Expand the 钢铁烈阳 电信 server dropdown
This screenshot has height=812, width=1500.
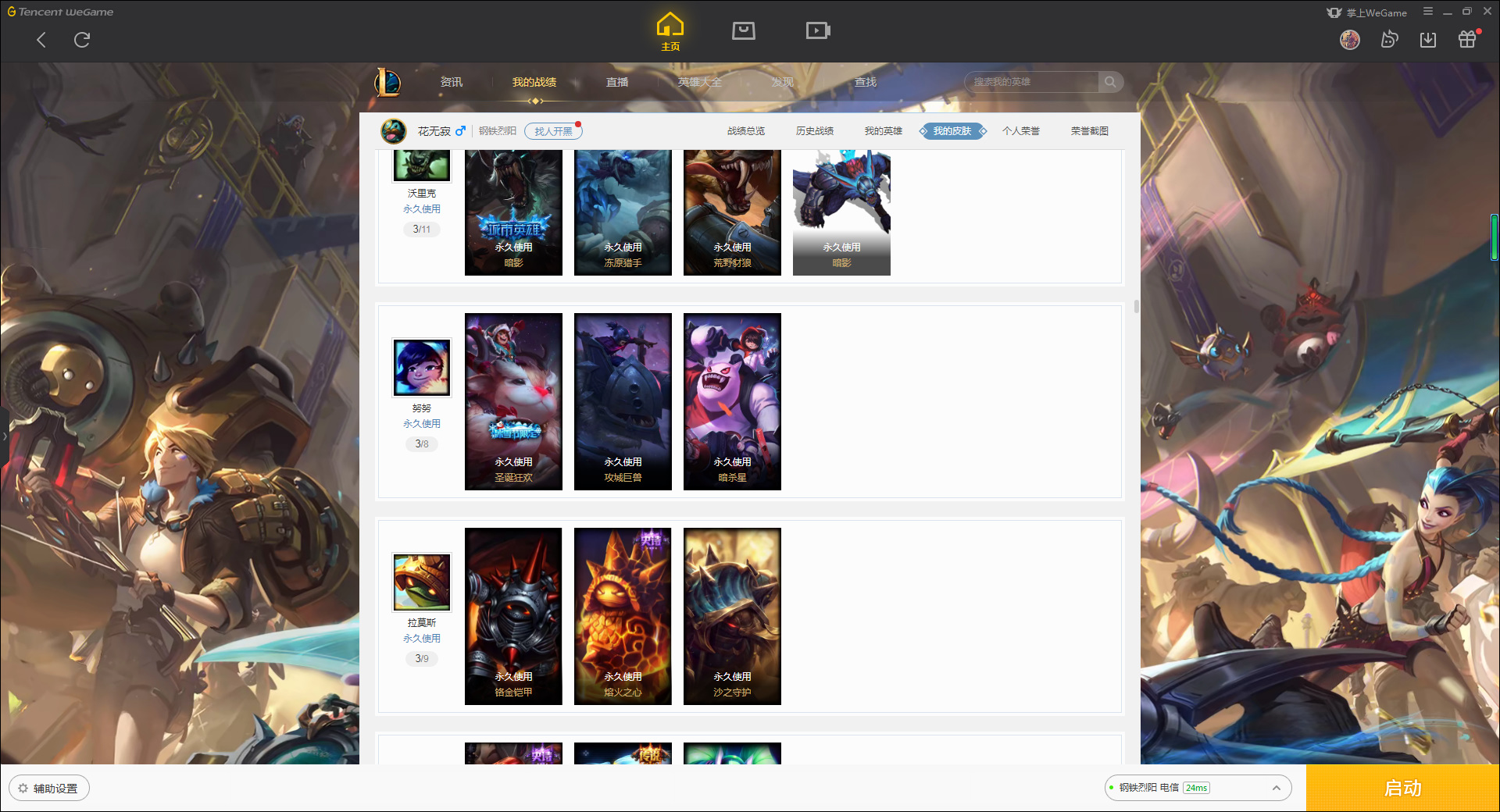coord(1198,789)
